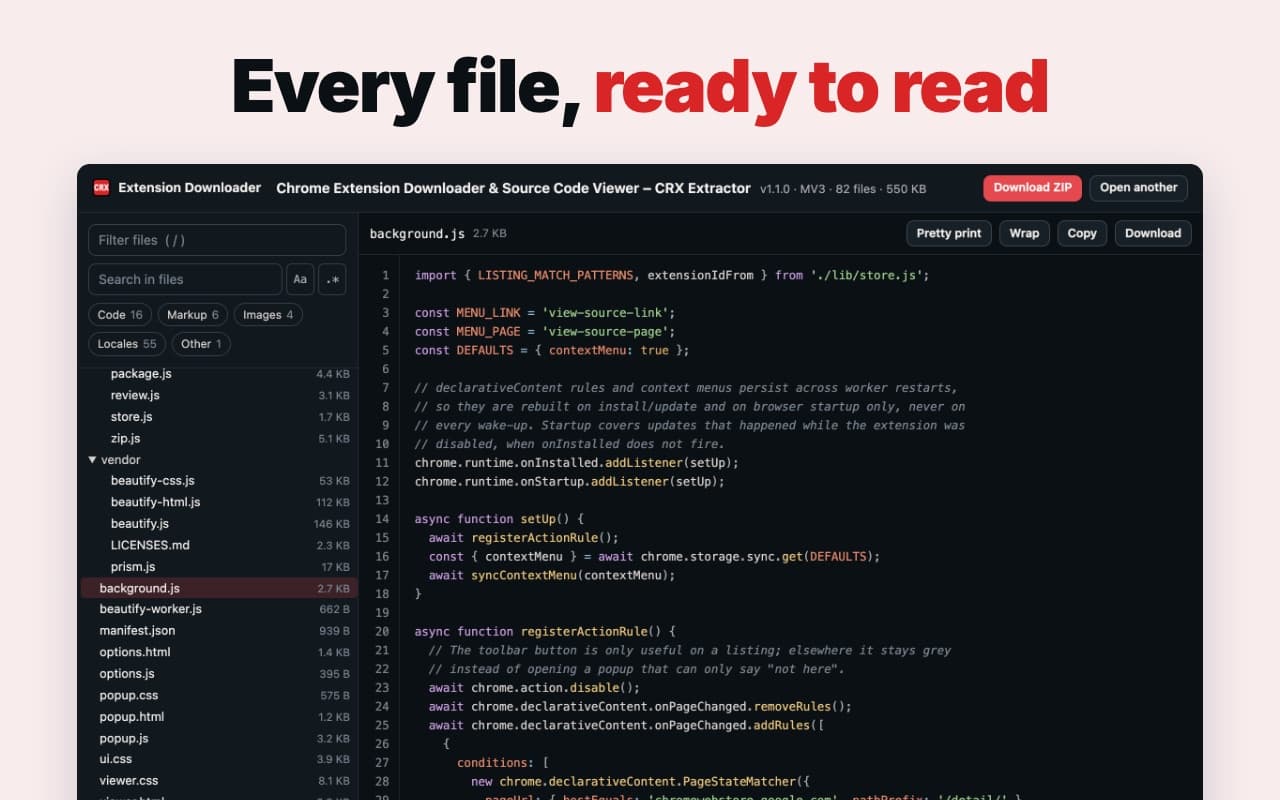1280x800 pixels.
Task: Open store.js in the file tree
Action: pos(219,417)
